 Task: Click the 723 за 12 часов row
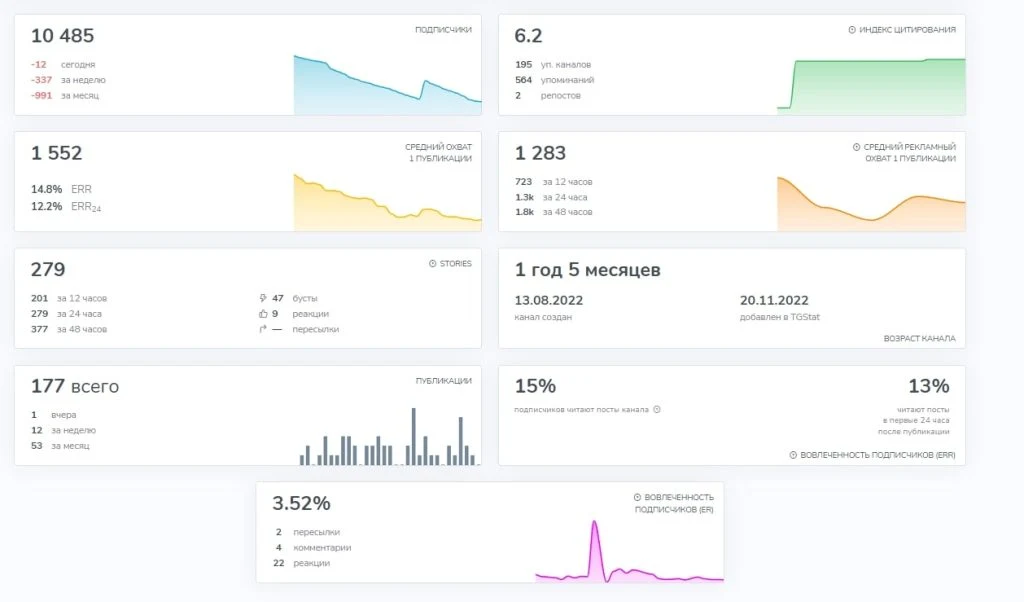pyautogui.click(x=554, y=182)
